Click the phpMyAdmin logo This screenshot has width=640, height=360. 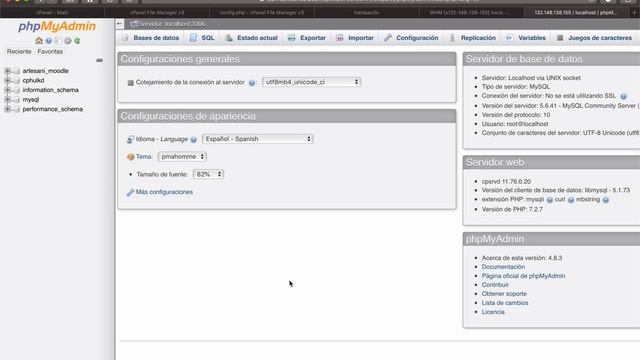[57, 27]
